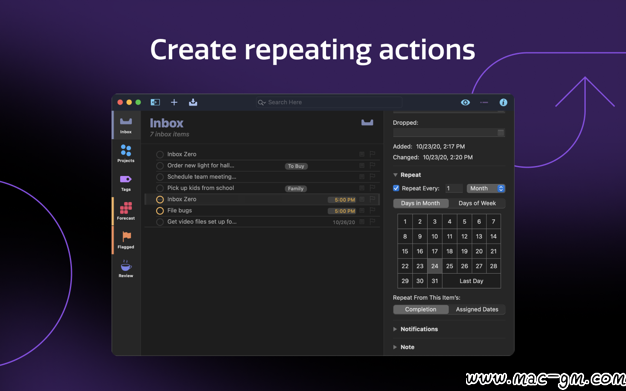Click the search magnifier icon
This screenshot has height=391, width=626.
[x=261, y=103]
